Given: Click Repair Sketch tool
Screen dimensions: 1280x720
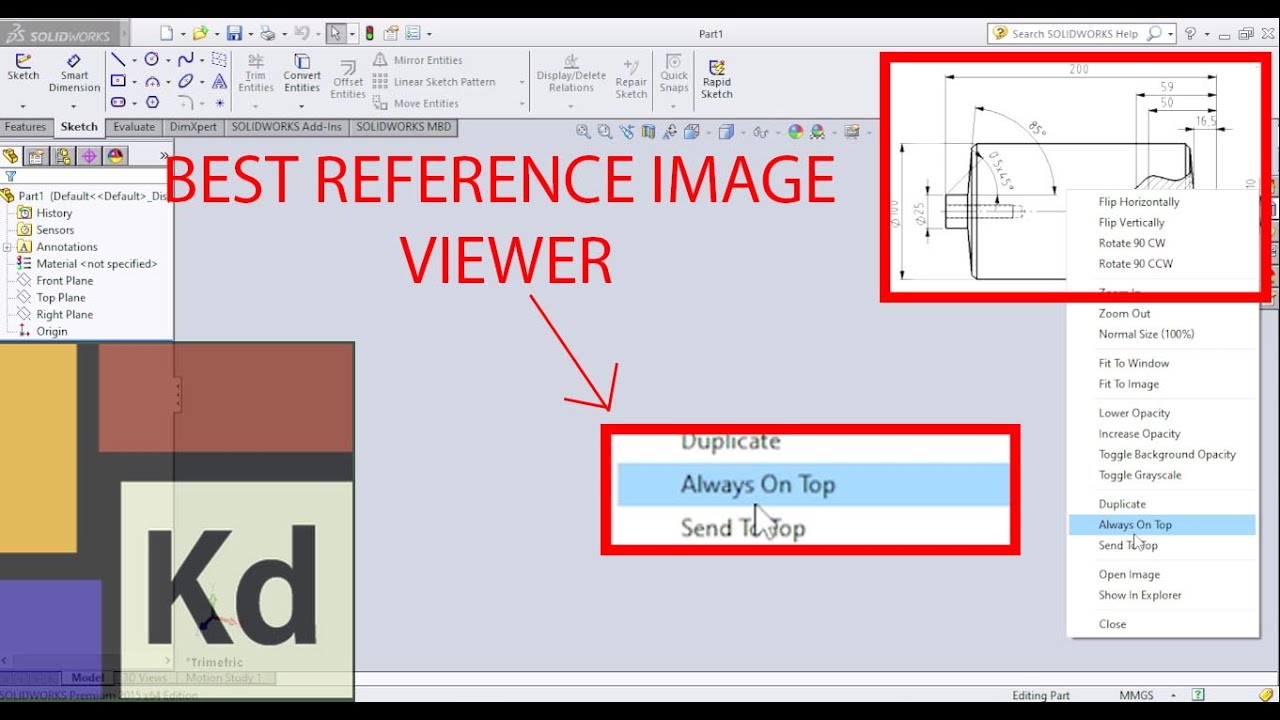Looking at the screenshot, I should [x=631, y=79].
